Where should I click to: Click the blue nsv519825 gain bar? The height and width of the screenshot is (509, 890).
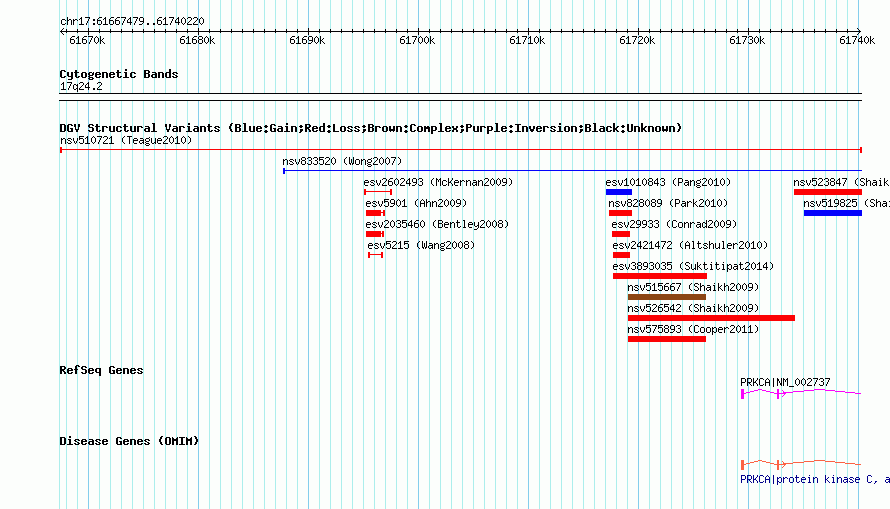point(833,213)
